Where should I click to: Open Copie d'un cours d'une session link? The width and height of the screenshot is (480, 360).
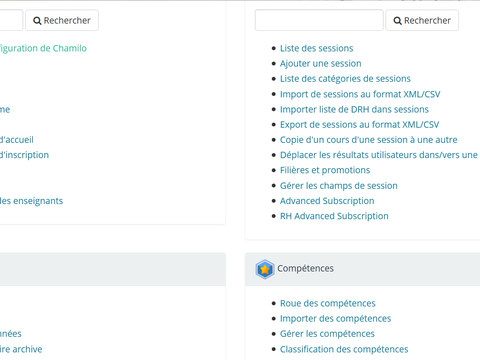(x=369, y=140)
